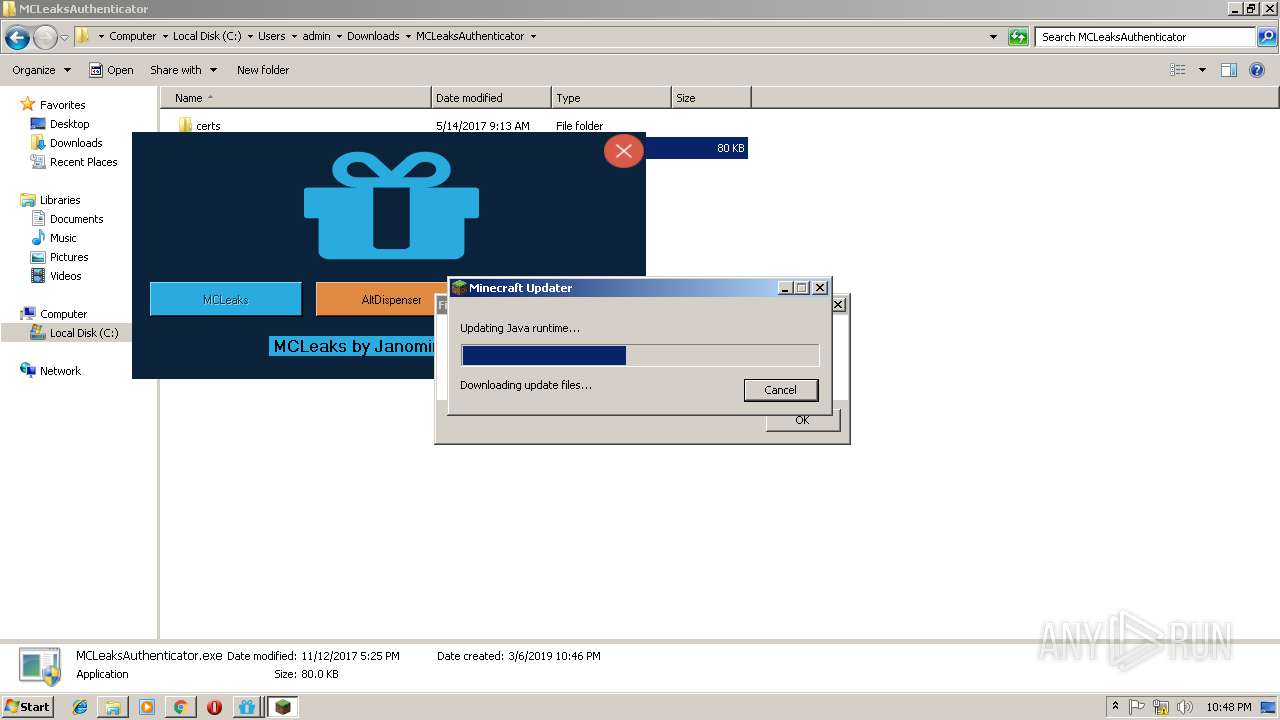Click Open in the Explorer toolbar

point(111,70)
